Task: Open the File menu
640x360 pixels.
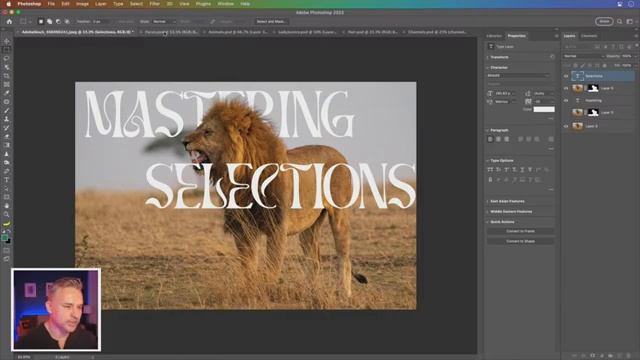Action: (51, 4)
